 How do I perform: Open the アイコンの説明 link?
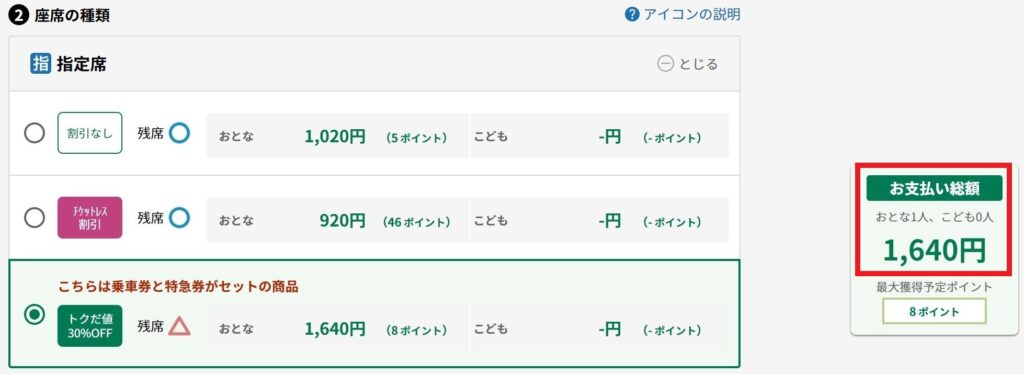[x=692, y=14]
